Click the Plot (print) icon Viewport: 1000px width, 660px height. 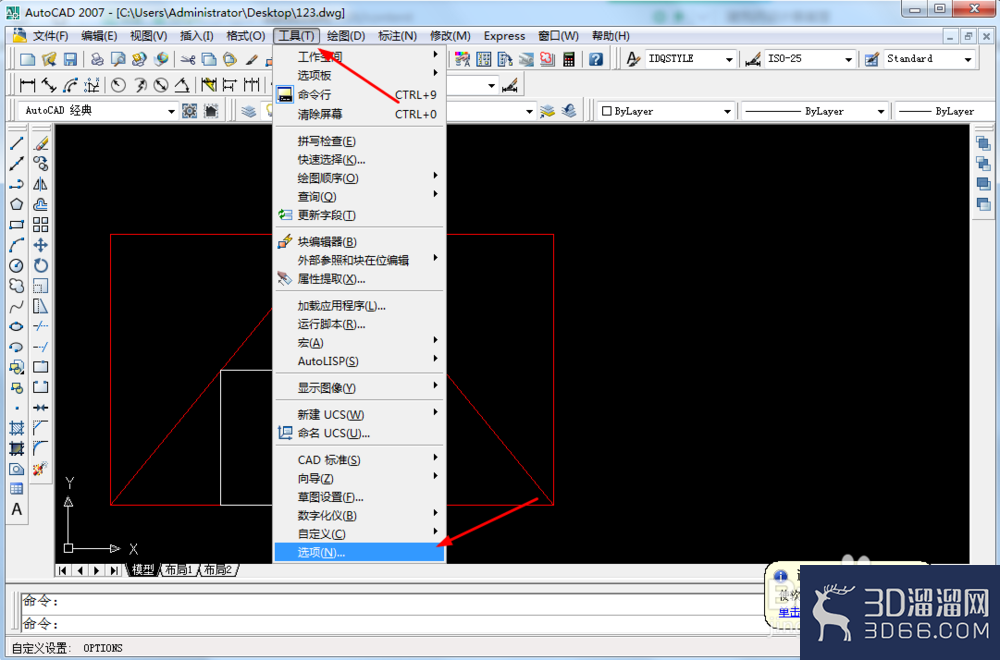[97, 59]
